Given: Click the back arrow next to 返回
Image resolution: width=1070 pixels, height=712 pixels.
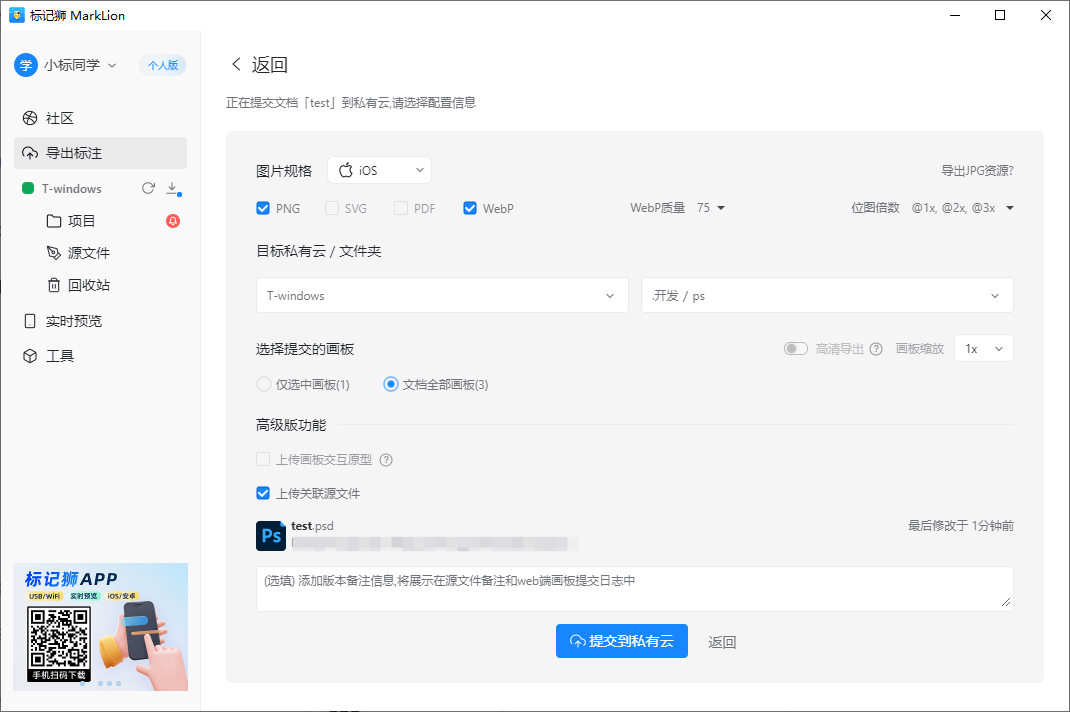Looking at the screenshot, I should tap(236, 64).
